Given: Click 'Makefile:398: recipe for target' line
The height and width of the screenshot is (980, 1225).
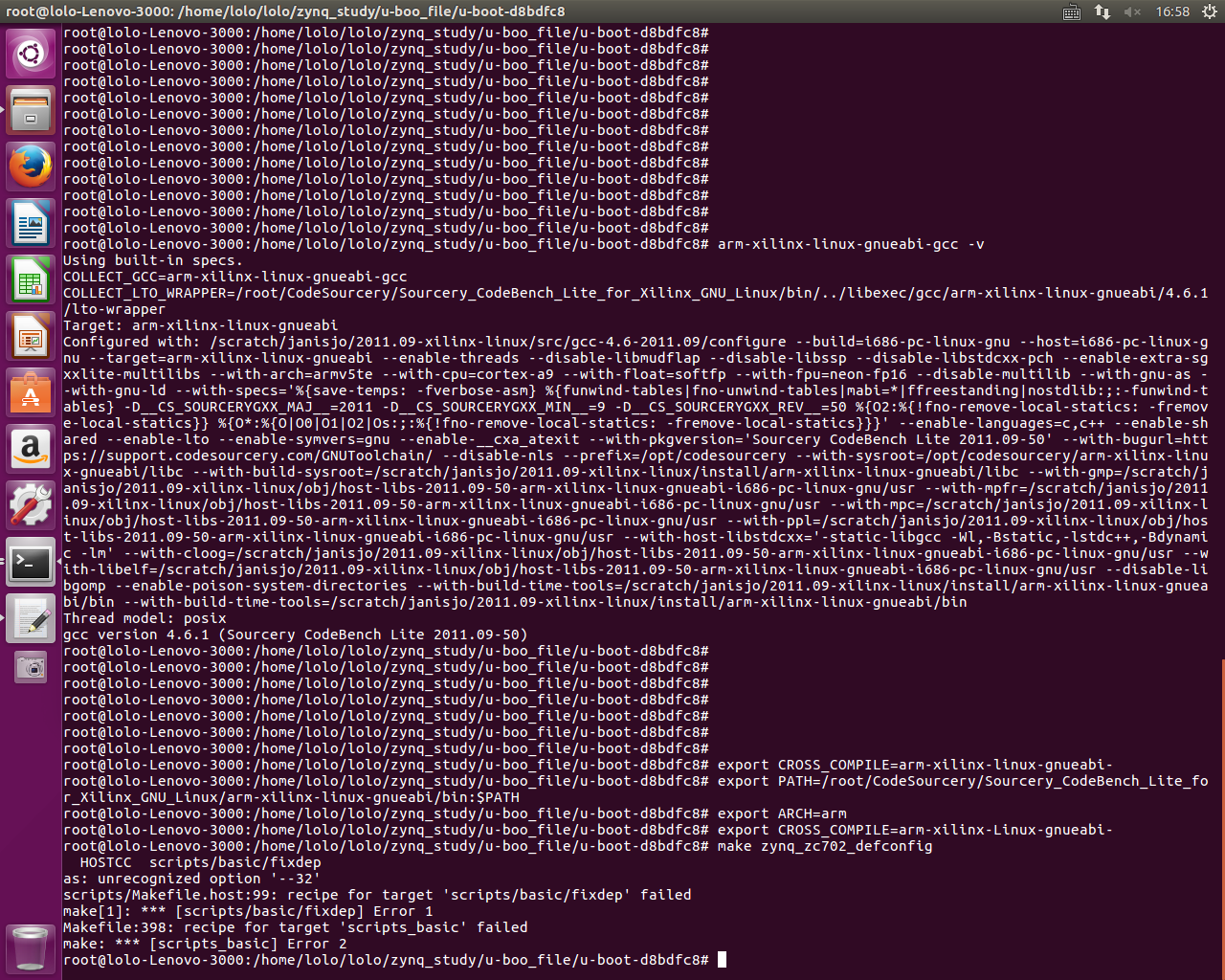Looking at the screenshot, I should click(x=296, y=927).
